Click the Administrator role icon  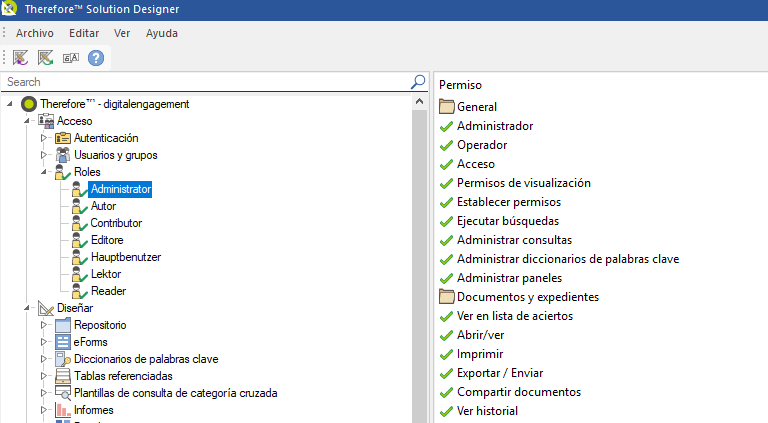(79, 189)
